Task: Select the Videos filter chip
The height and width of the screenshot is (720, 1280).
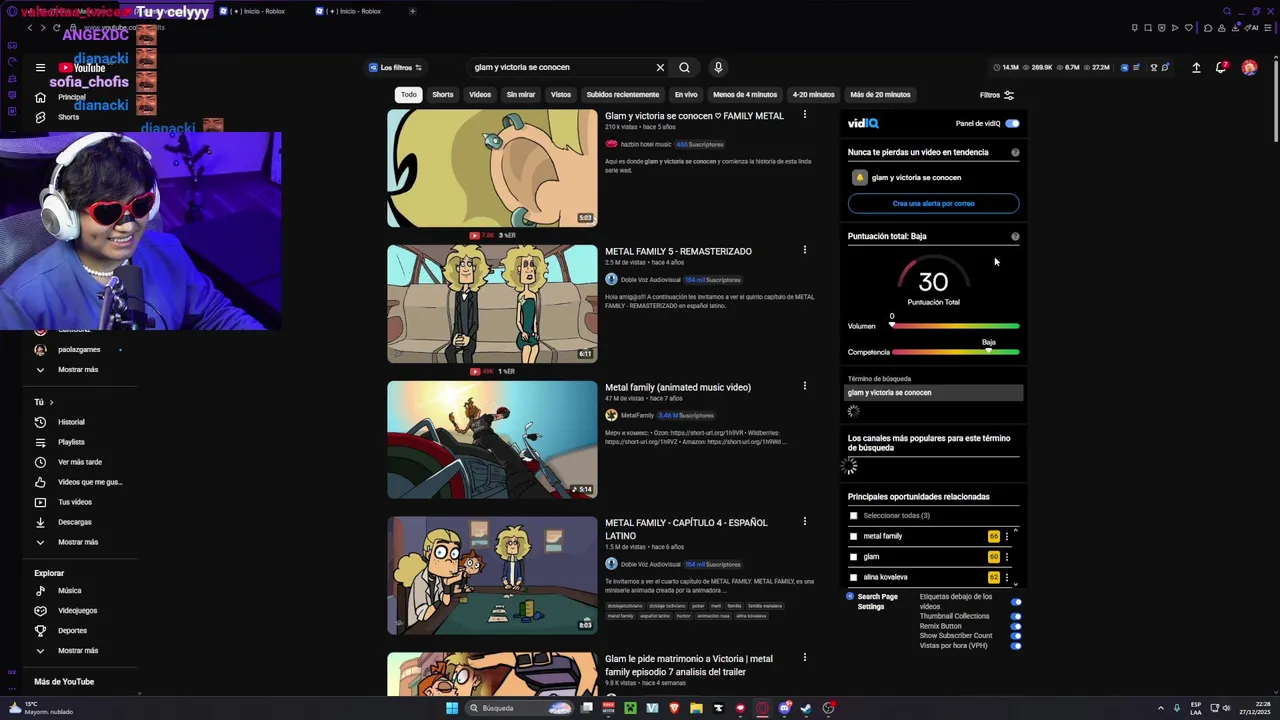Action: 480,95
